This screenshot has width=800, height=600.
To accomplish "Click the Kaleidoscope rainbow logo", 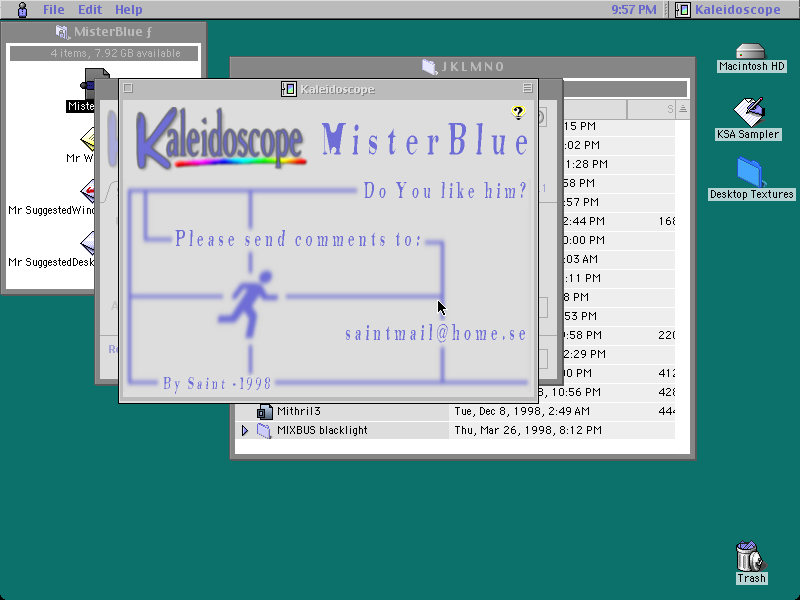I will [220, 138].
